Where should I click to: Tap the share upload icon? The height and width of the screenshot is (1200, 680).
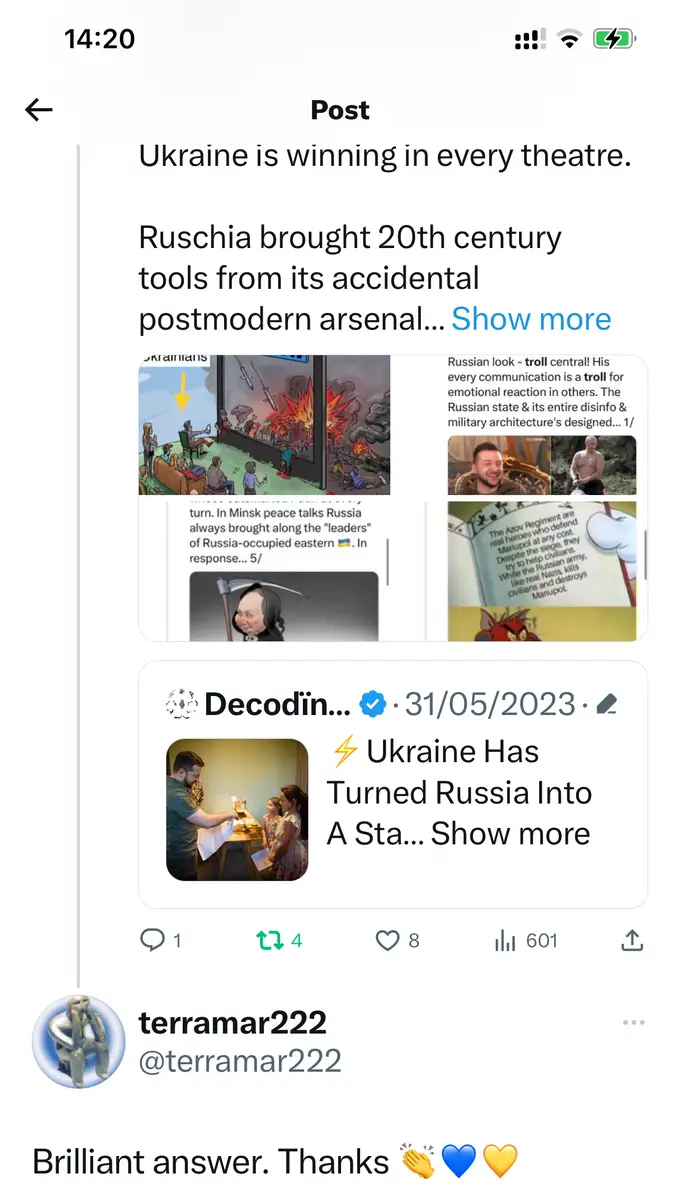click(632, 940)
